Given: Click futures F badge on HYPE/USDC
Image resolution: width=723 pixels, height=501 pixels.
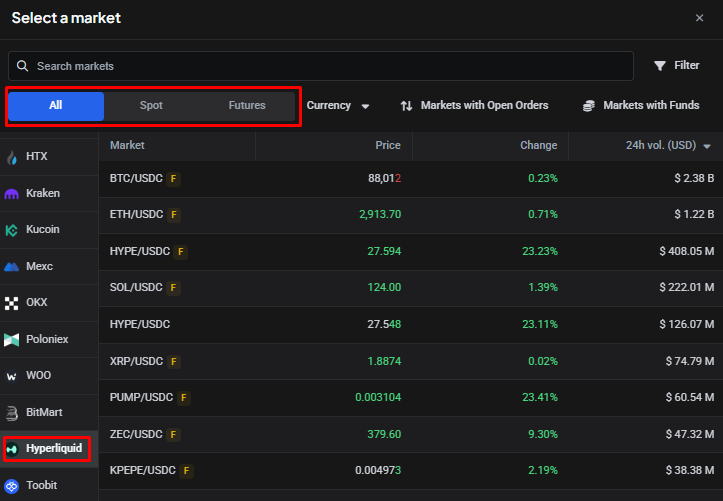Looking at the screenshot, I should click(181, 252).
